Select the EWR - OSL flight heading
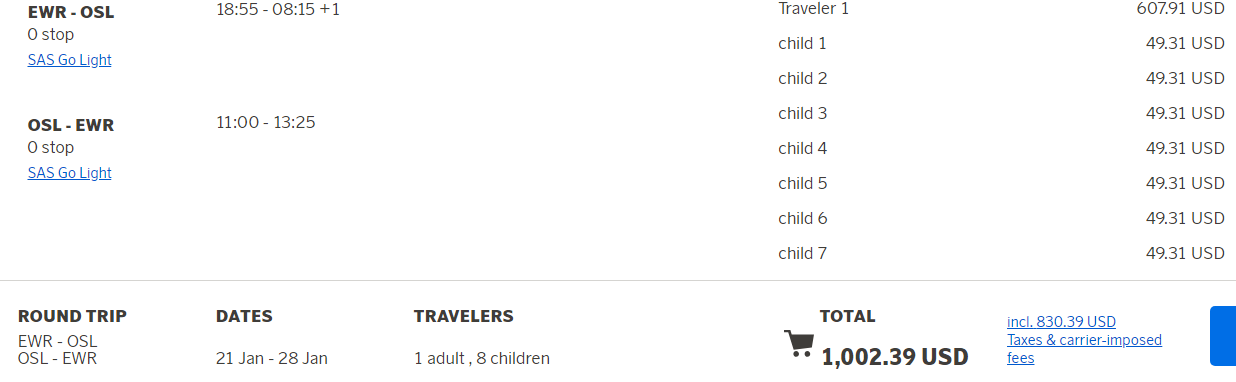 [71, 12]
